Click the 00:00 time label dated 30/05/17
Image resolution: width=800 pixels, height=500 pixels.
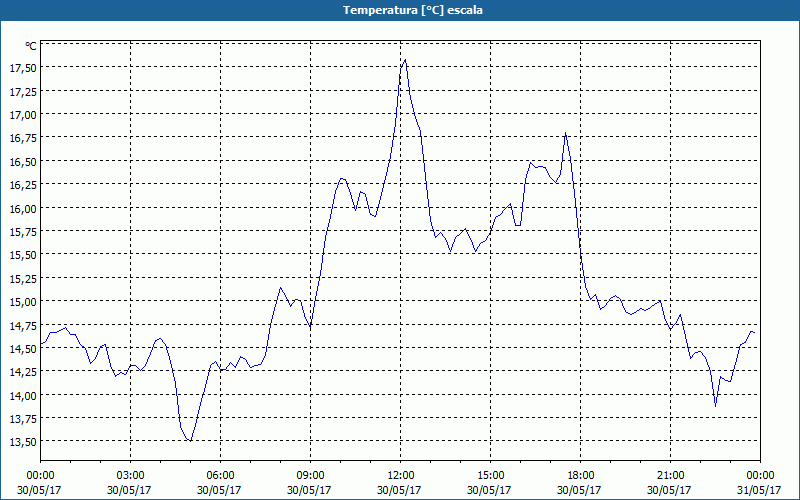point(40,476)
